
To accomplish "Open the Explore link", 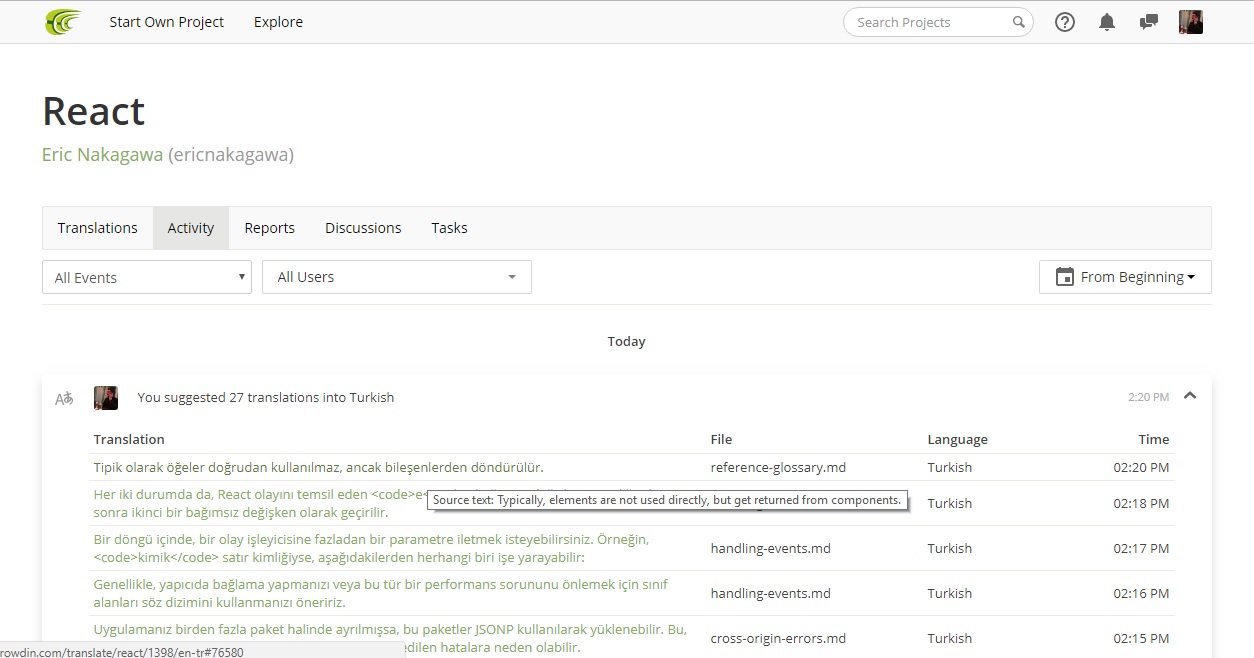I will [278, 22].
